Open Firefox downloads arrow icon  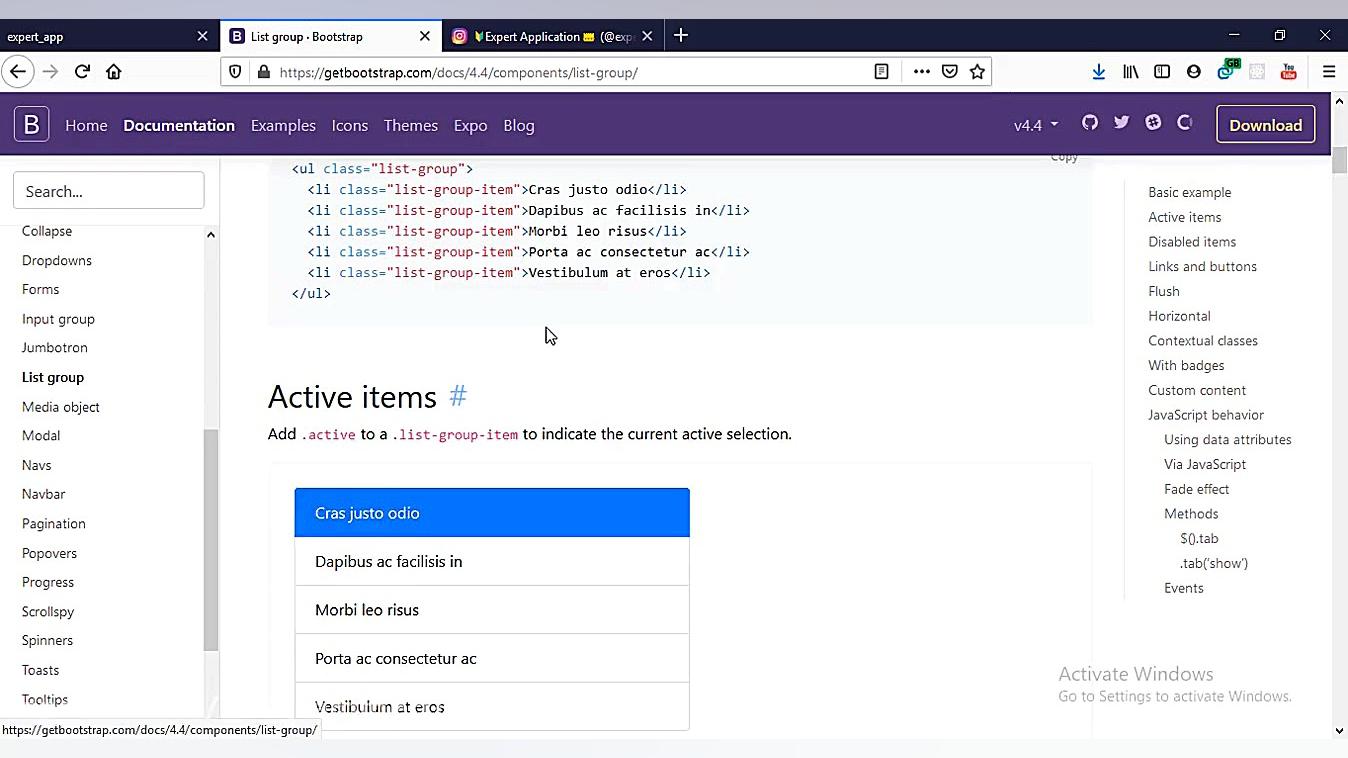(x=1098, y=72)
